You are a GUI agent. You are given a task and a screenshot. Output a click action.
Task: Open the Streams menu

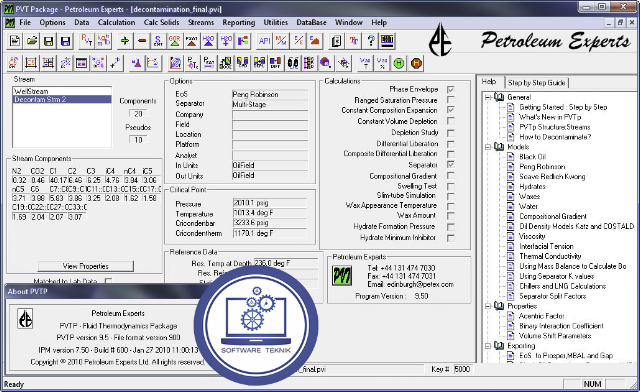click(201, 22)
